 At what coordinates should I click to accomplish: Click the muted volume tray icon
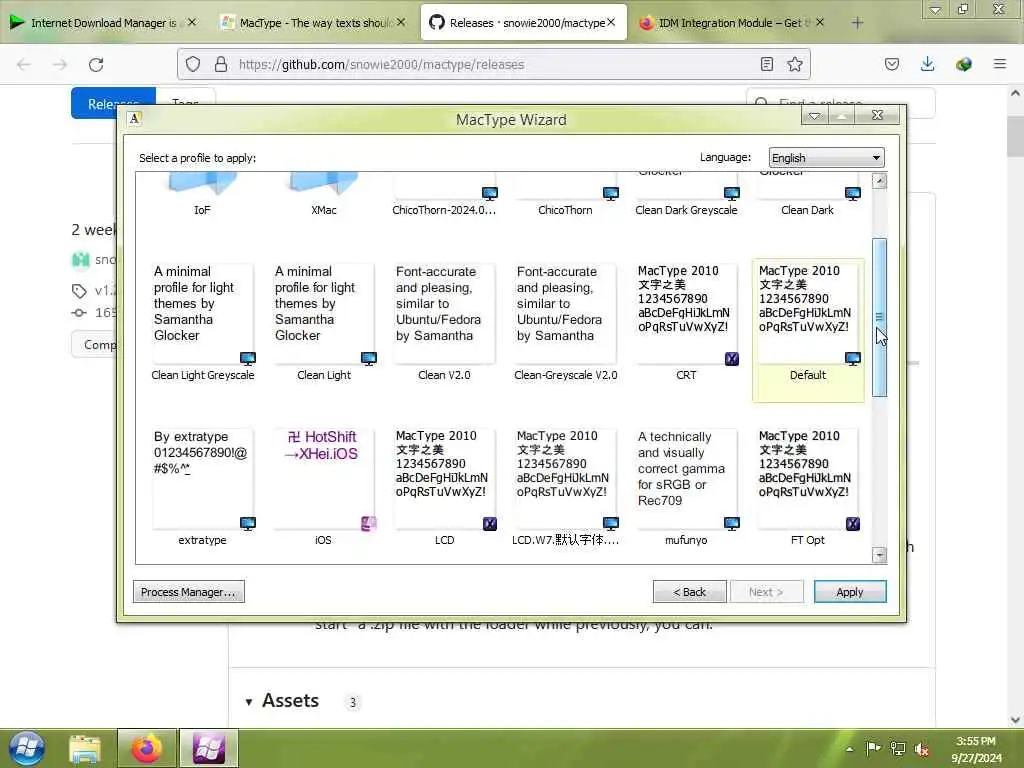[x=921, y=748]
